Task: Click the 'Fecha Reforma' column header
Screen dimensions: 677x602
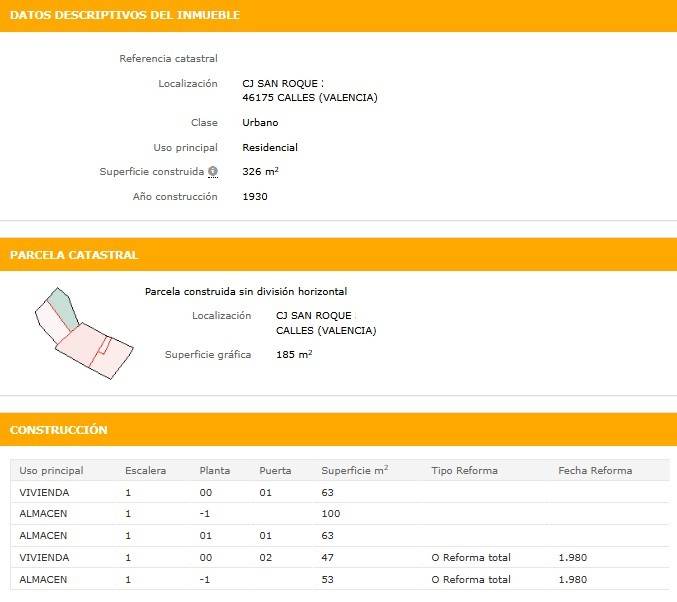Action: tap(595, 471)
